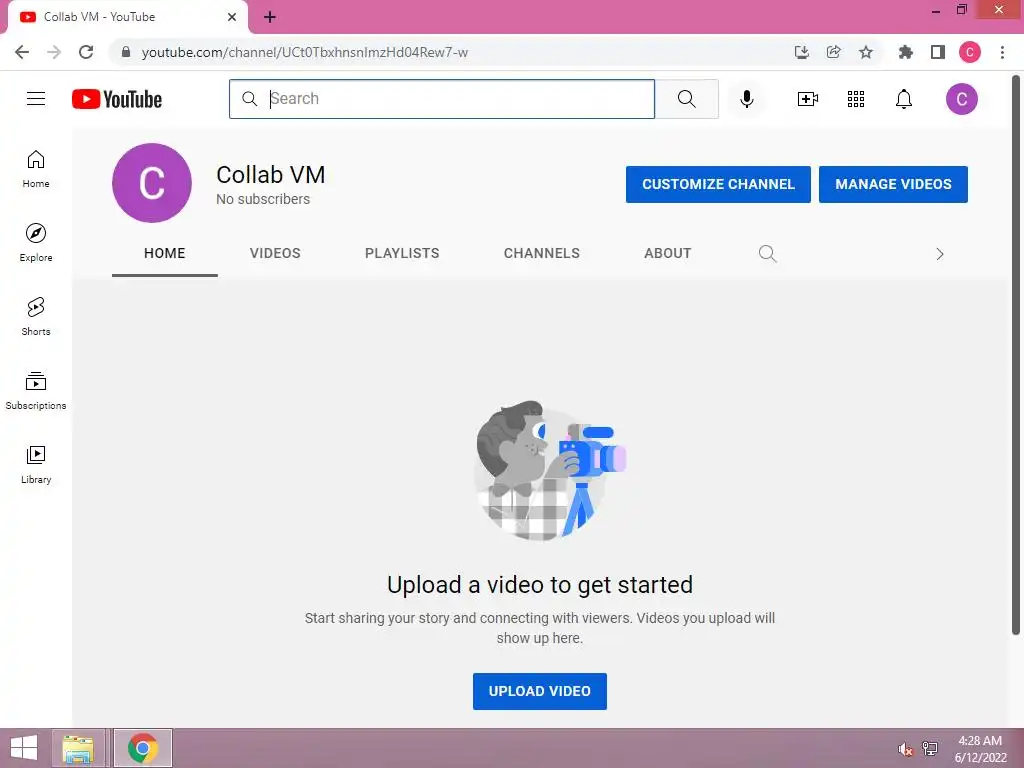Image resolution: width=1024 pixels, height=768 pixels.
Task: Open the Create video camera icon
Action: (x=808, y=99)
